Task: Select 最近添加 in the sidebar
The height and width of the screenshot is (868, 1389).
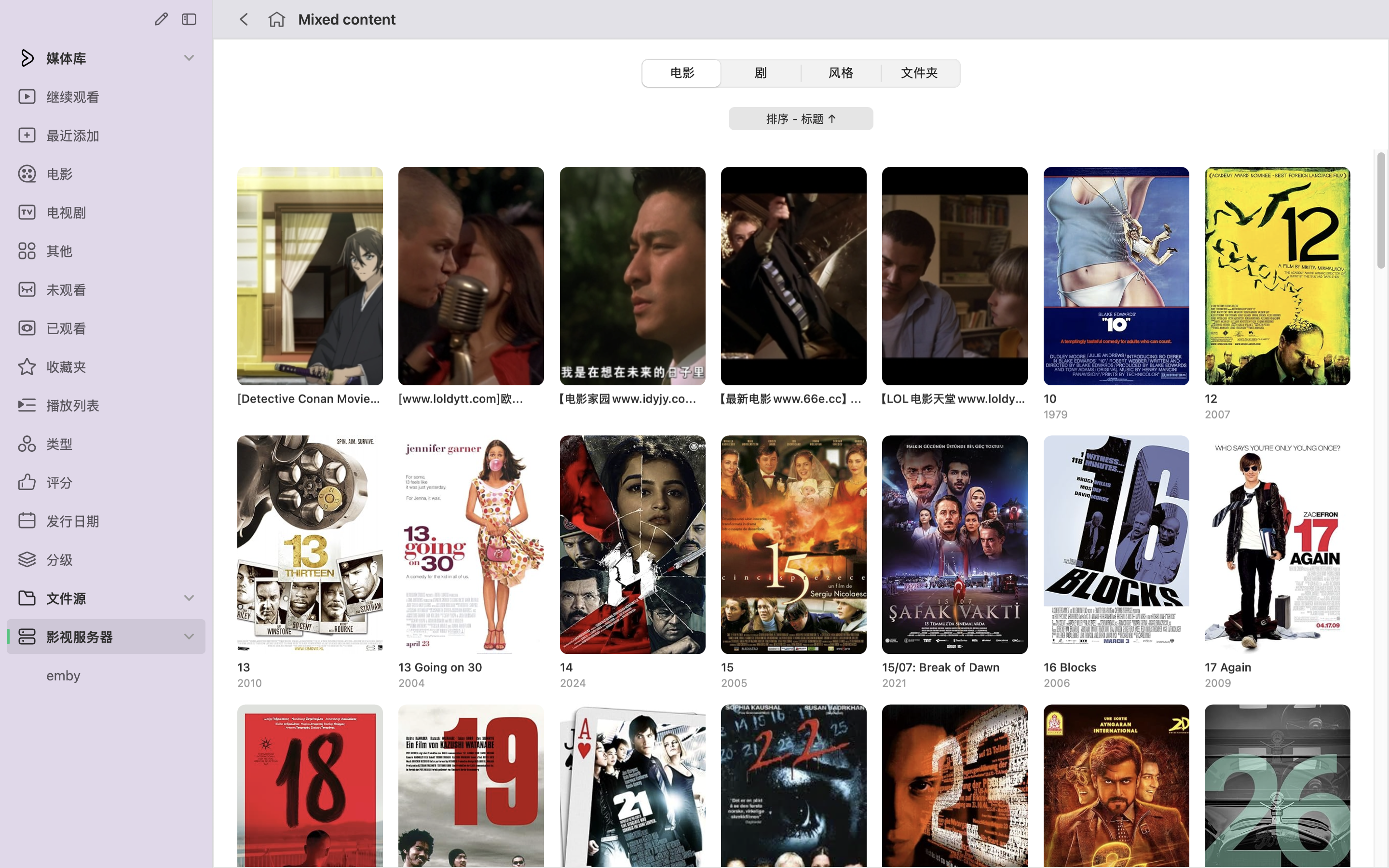Action: point(106,135)
